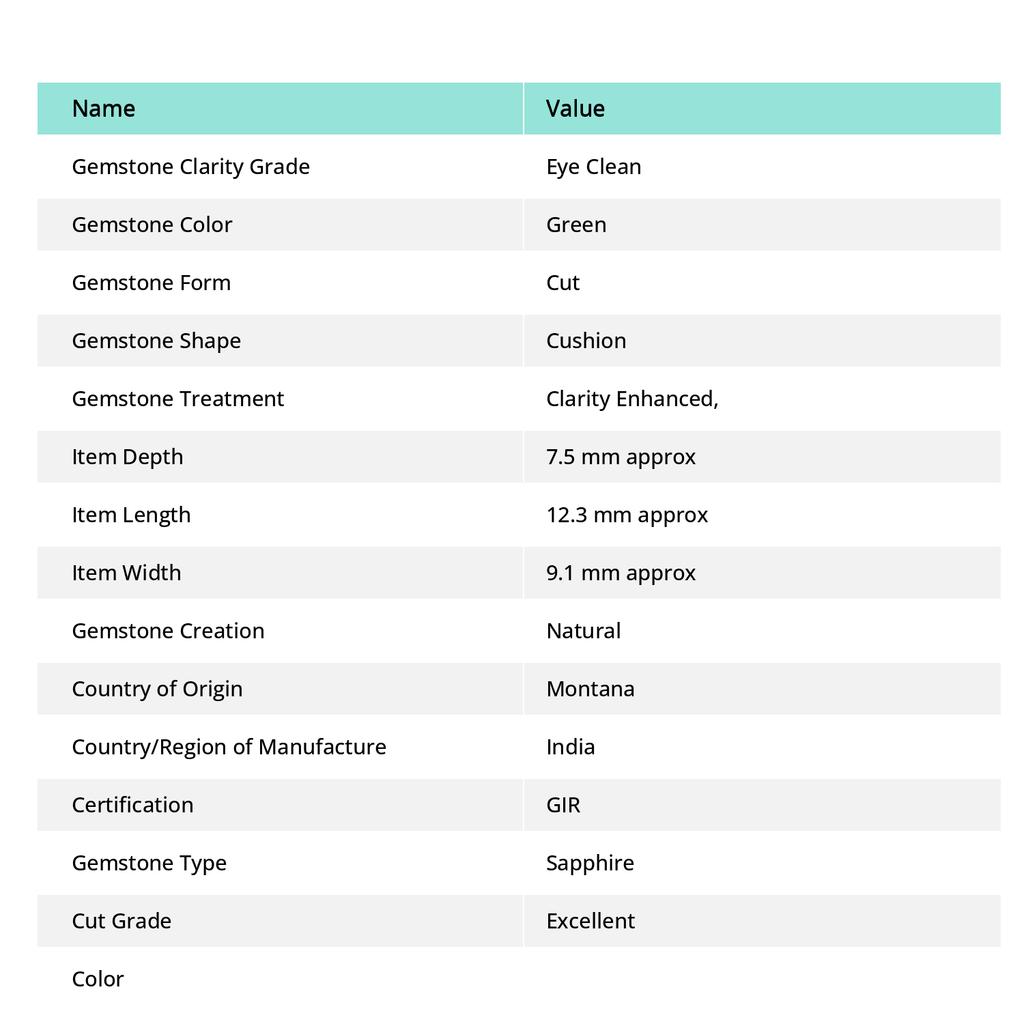Viewport: 1024px width, 1024px height.
Task: Click the Color label in last row
Action: [98, 979]
